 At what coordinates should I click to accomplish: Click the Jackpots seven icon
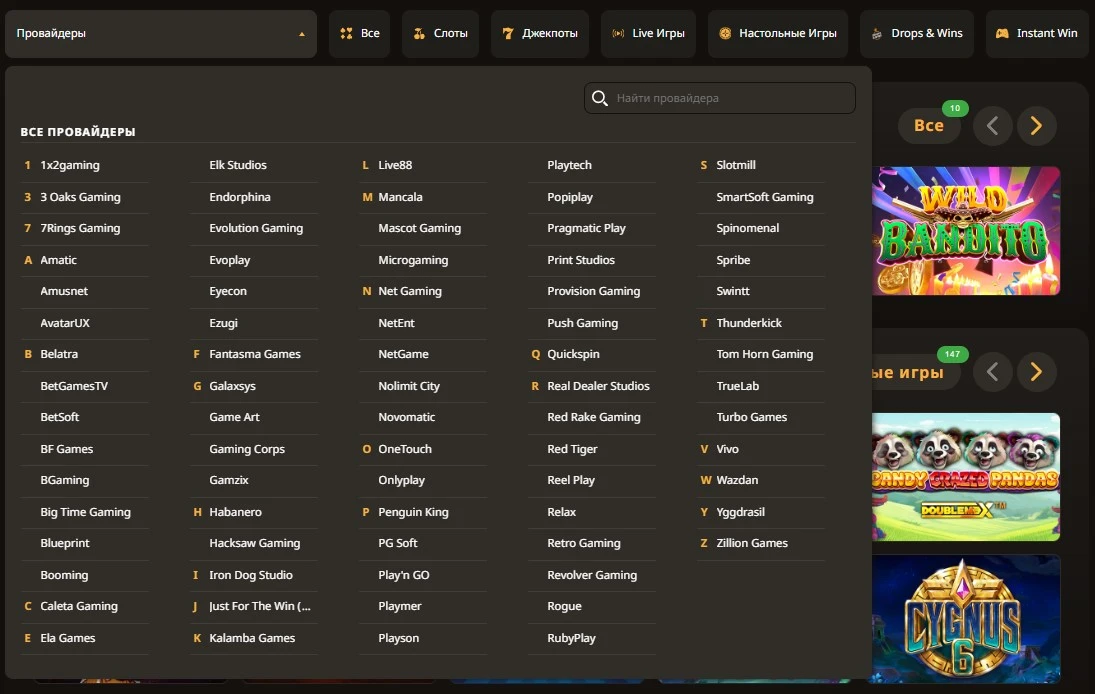508,33
